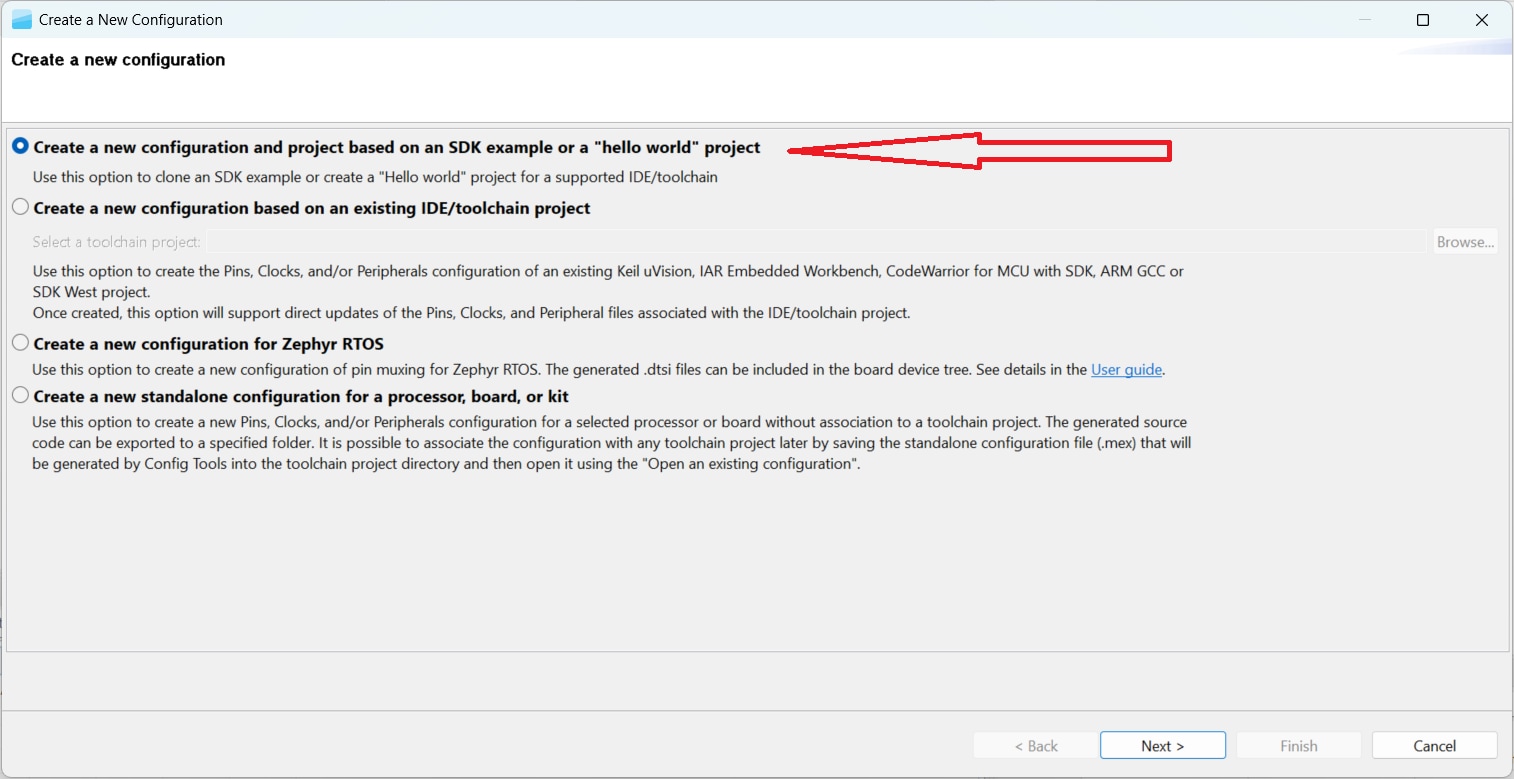Click the Next button
Screen dimensions: 1514x779
click(x=1162, y=745)
